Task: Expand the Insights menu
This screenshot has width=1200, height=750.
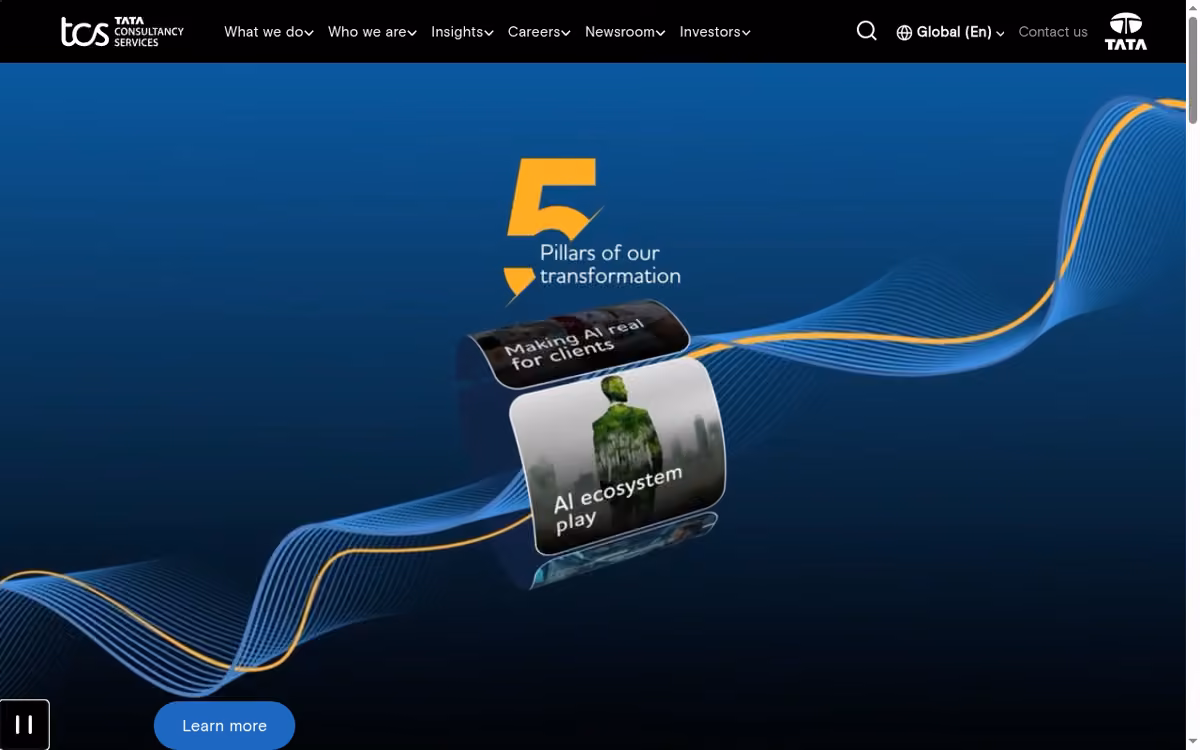Action: (462, 32)
